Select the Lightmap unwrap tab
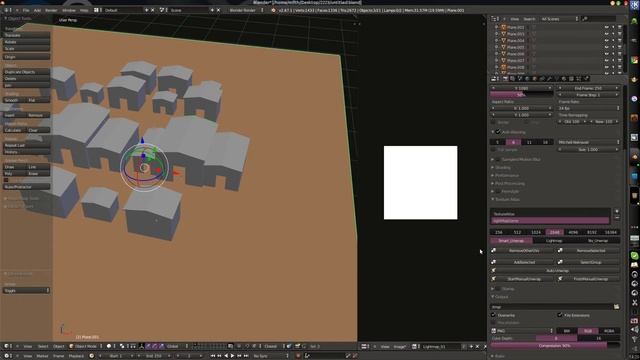The width and height of the screenshot is (640, 360). (x=554, y=241)
